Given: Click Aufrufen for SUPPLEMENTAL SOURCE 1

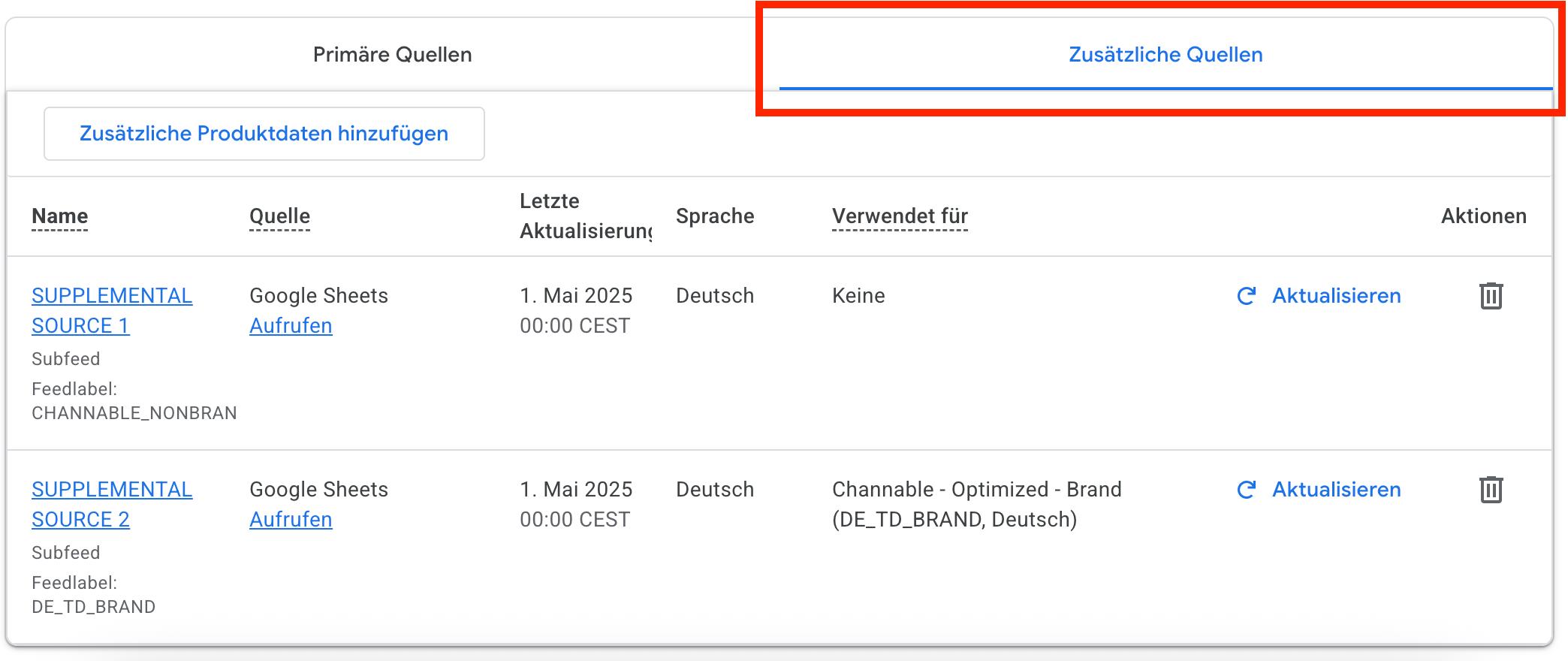Looking at the screenshot, I should (291, 326).
